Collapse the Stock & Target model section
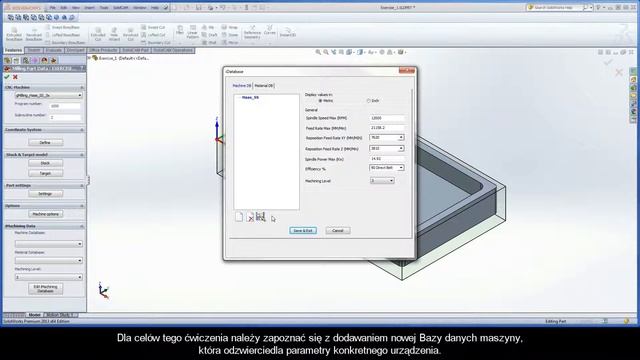640x360 pixels. [82, 155]
